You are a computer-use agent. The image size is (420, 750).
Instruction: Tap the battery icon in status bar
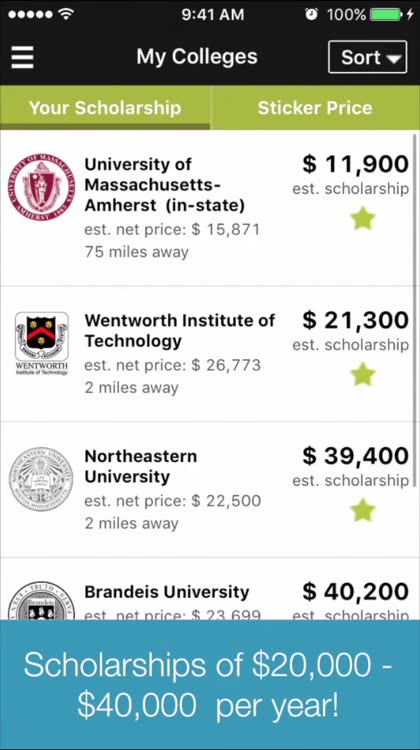386,15
